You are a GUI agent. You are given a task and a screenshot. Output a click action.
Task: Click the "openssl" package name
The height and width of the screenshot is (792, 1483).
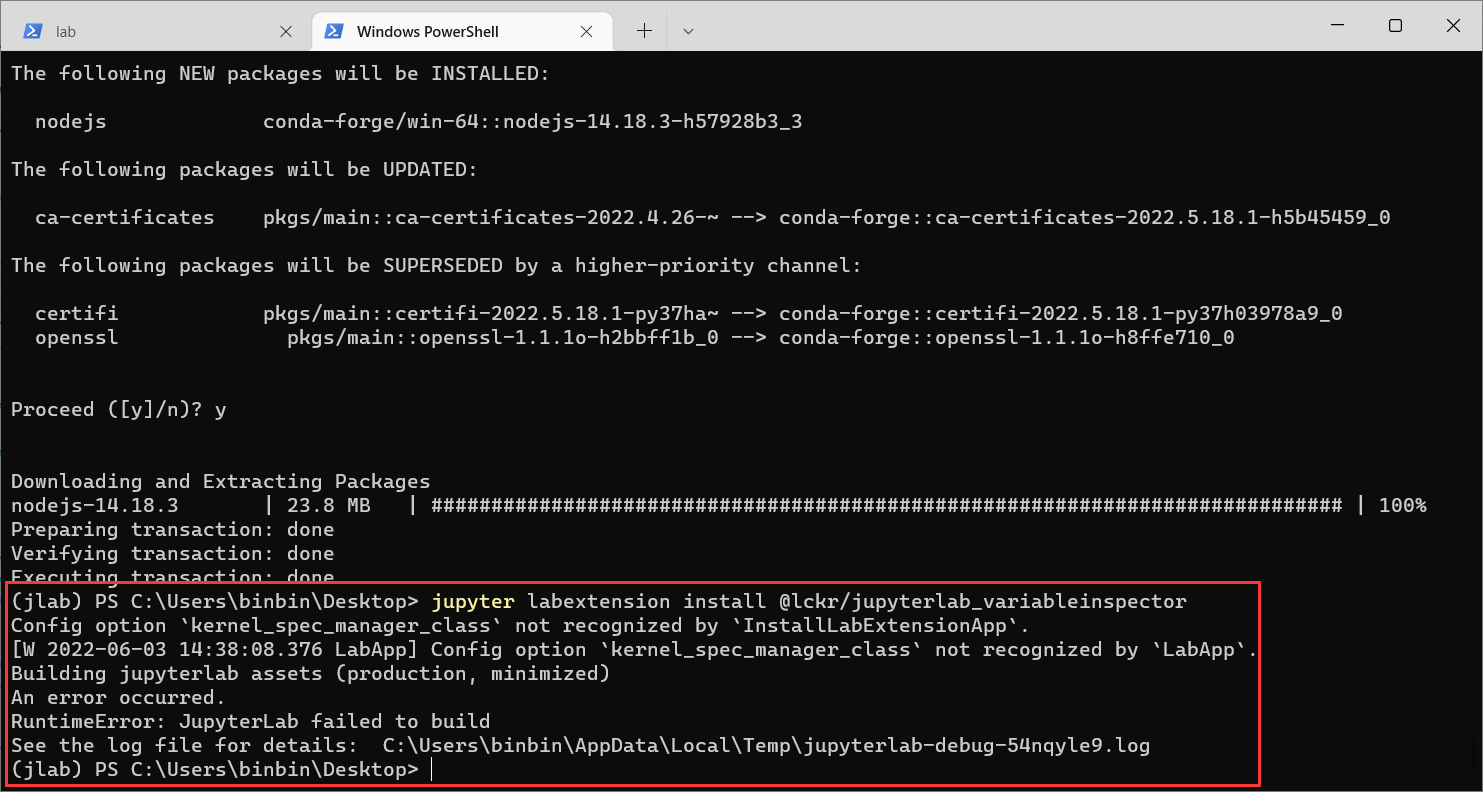(x=76, y=338)
